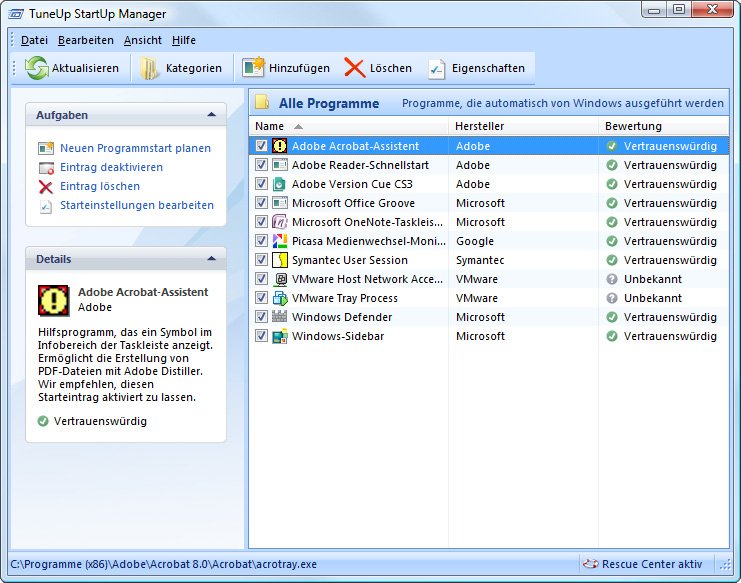Click Rescue Center aktiv status text
Image resolution: width=741 pixels, height=583 pixels.
(652, 564)
